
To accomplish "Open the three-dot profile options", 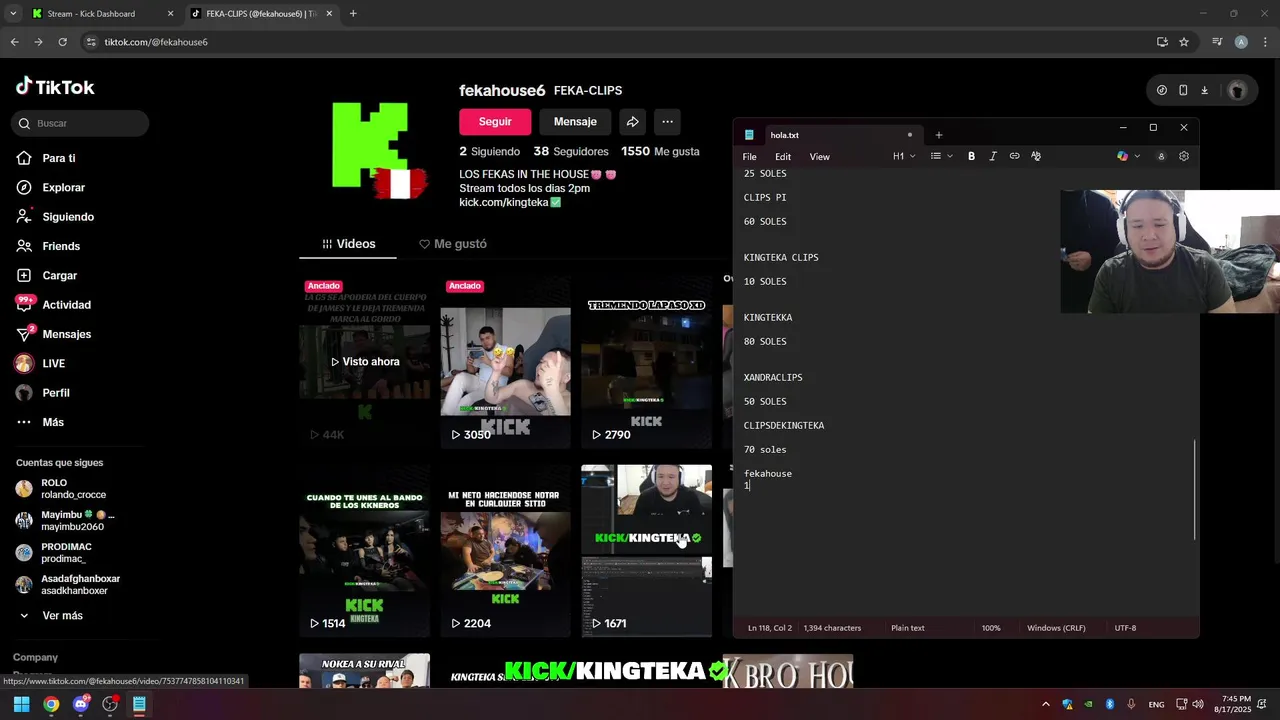I will (x=667, y=122).
